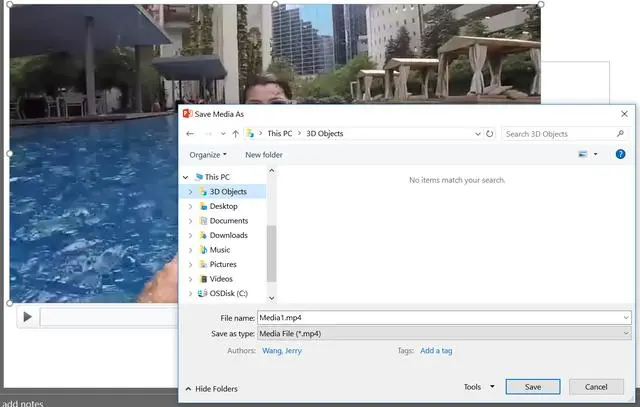This screenshot has height=407, width=640.
Task: Click the PowerPoint icon in dialog title bar
Action: pyautogui.click(x=187, y=113)
